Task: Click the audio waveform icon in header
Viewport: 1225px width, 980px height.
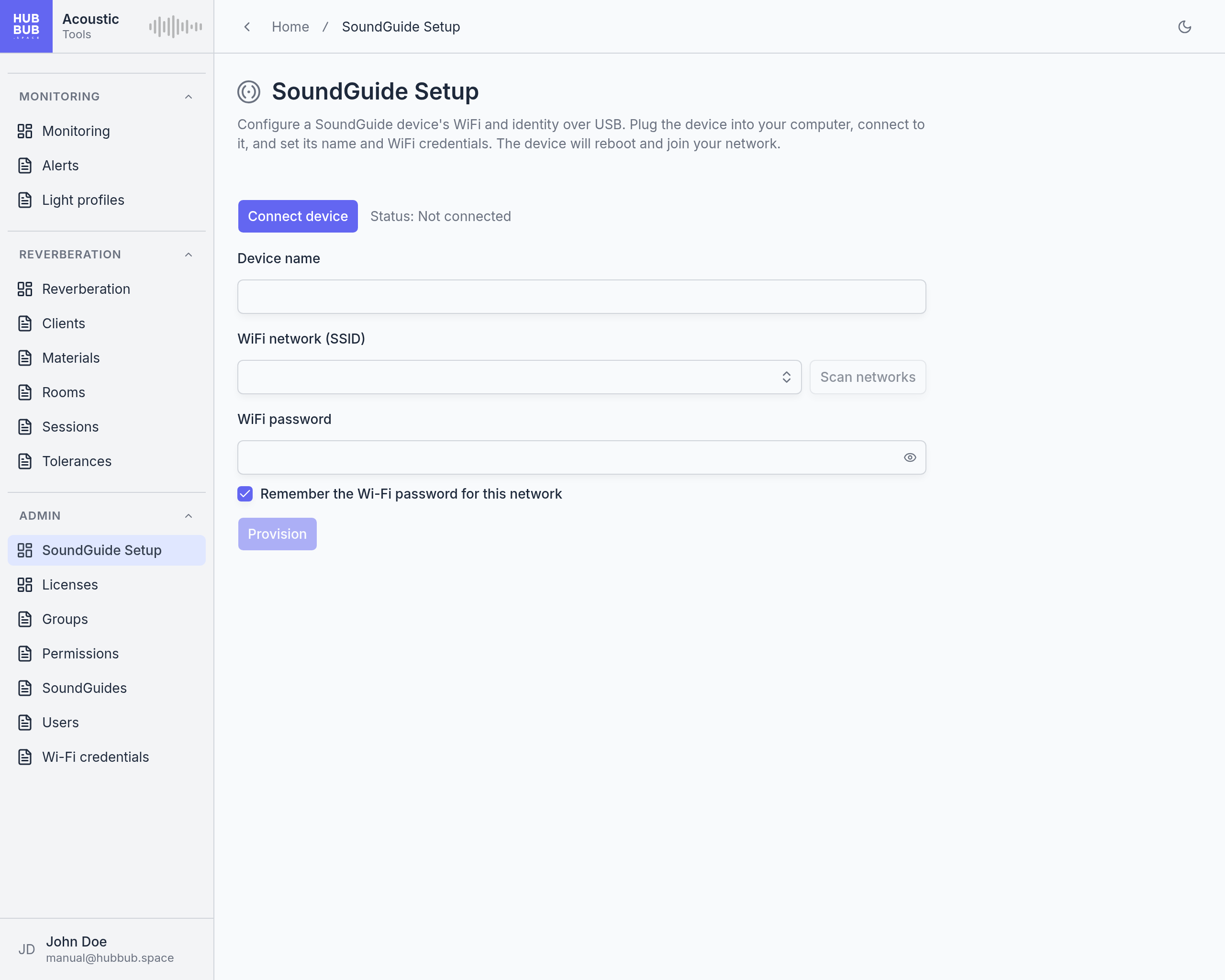Action: [x=176, y=27]
